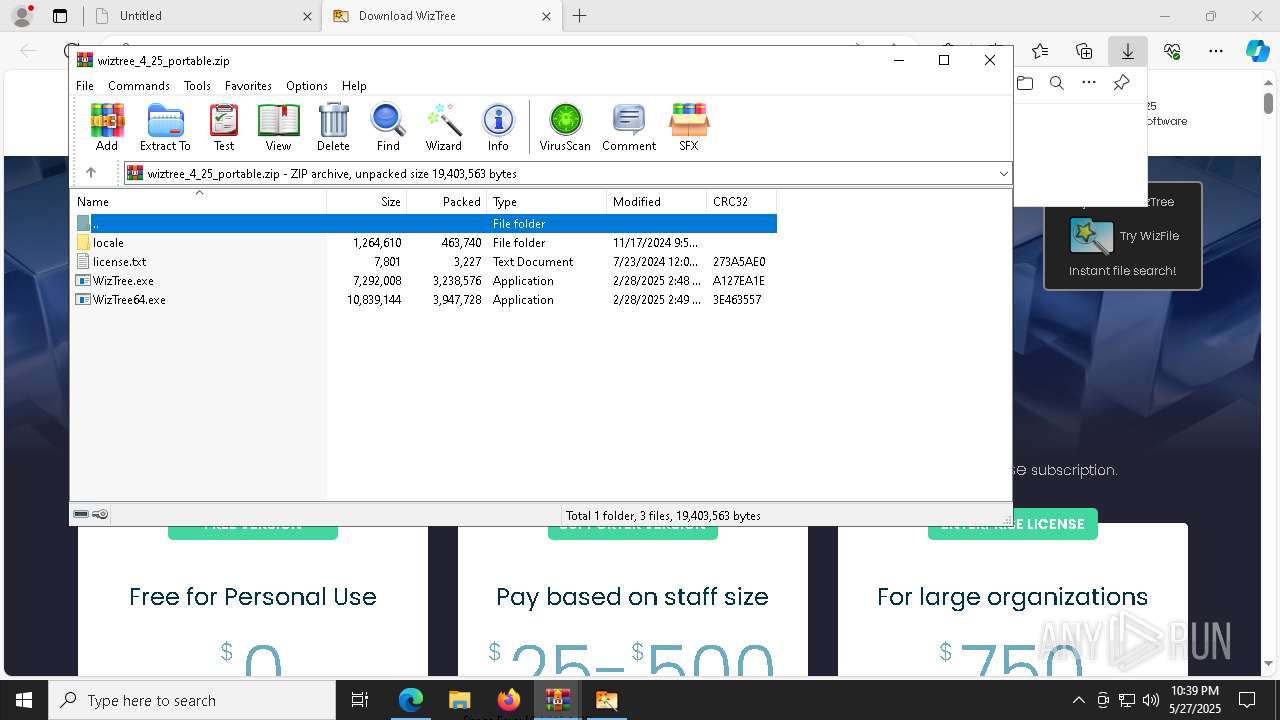The image size is (1280, 720).
Task: Go up one folder level arrow
Action: (x=91, y=173)
